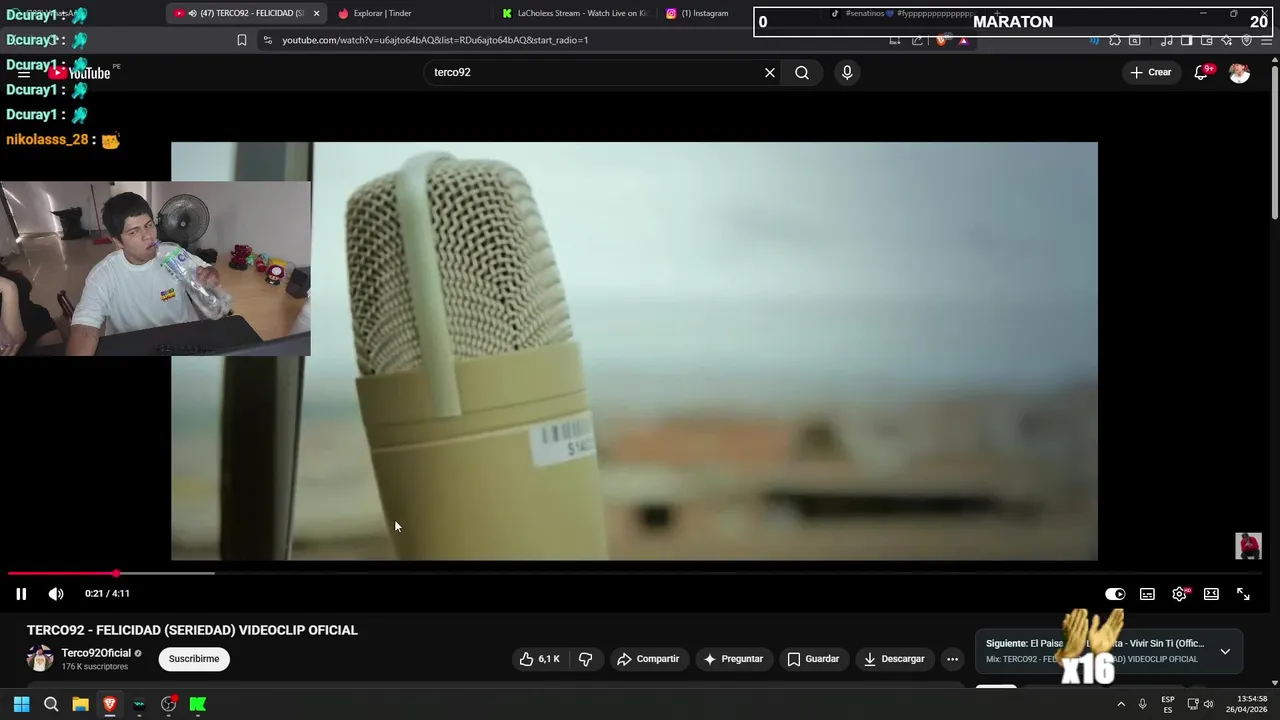This screenshot has height=720, width=1280.
Task: Open the Brave wallet icon
Action: 1206,40
